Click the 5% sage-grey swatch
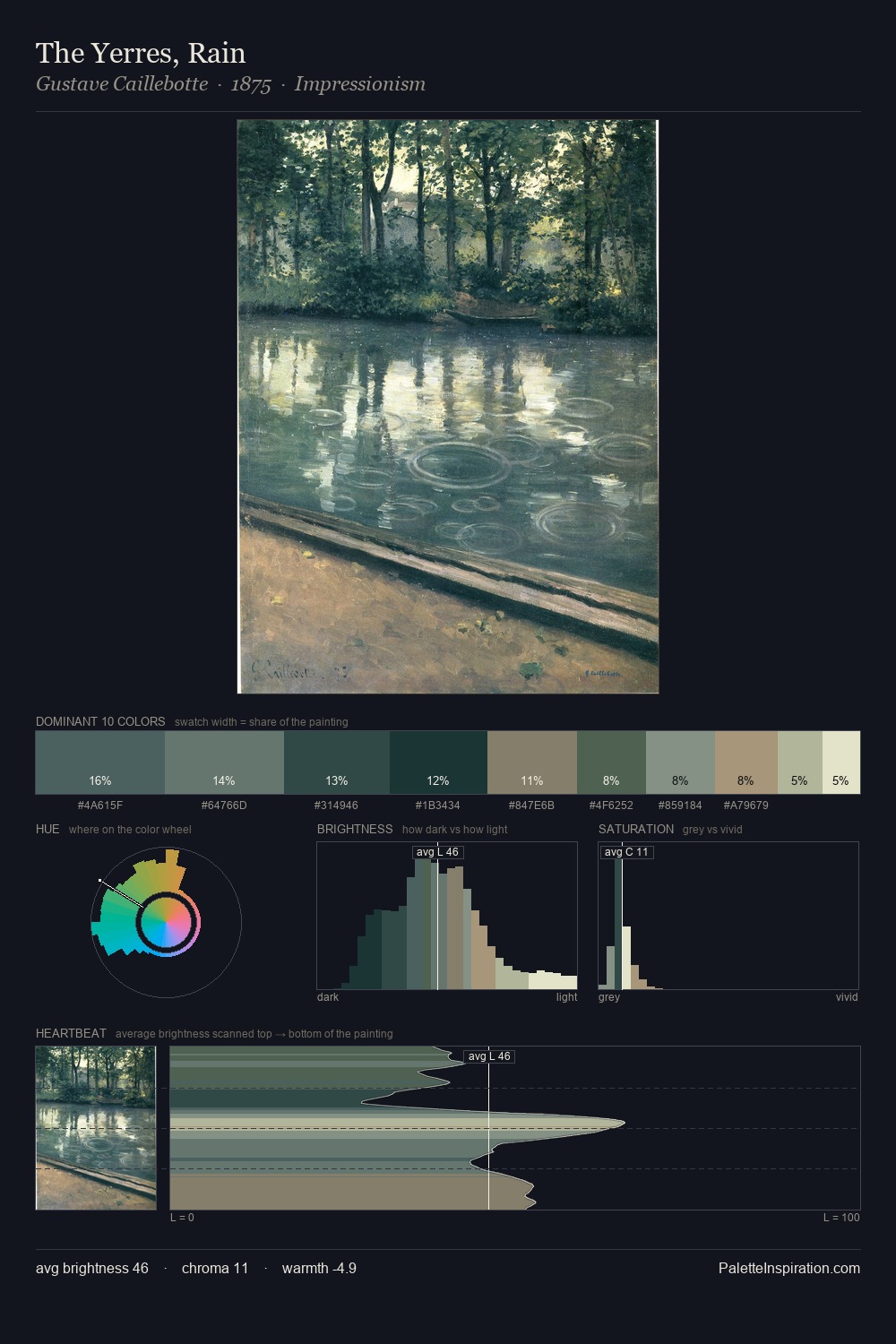The height and width of the screenshot is (1344, 896). point(799,762)
